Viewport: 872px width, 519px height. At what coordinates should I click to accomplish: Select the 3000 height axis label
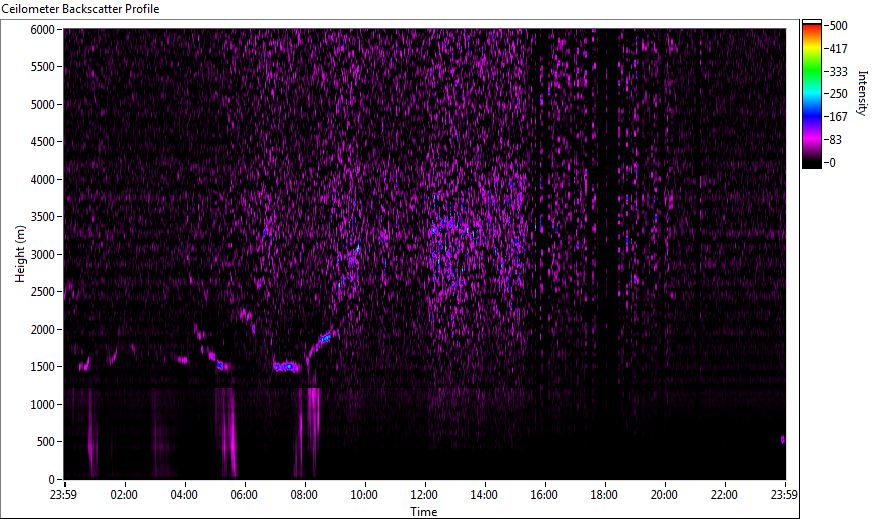click(x=42, y=255)
